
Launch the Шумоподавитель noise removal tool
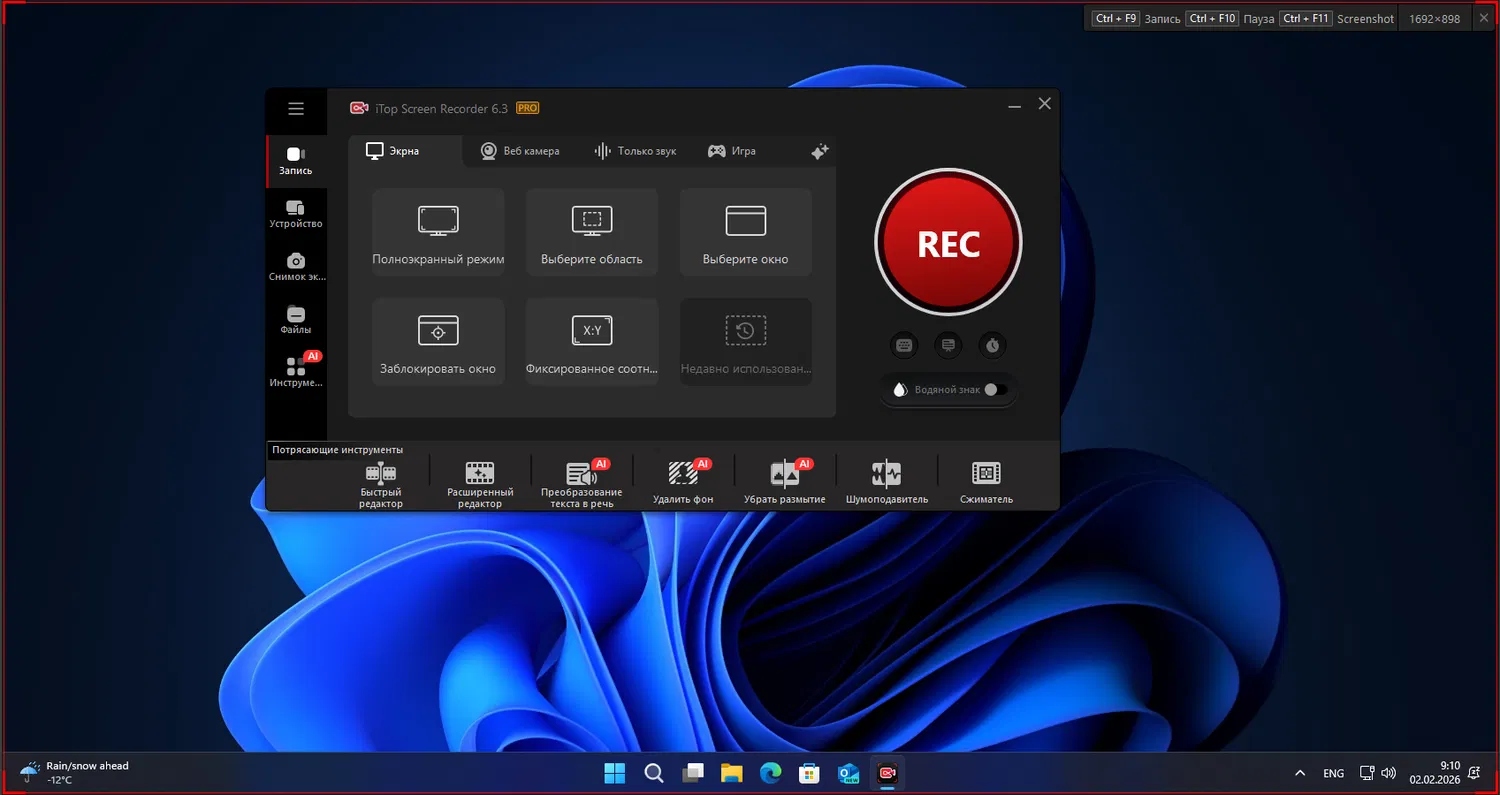(x=884, y=479)
